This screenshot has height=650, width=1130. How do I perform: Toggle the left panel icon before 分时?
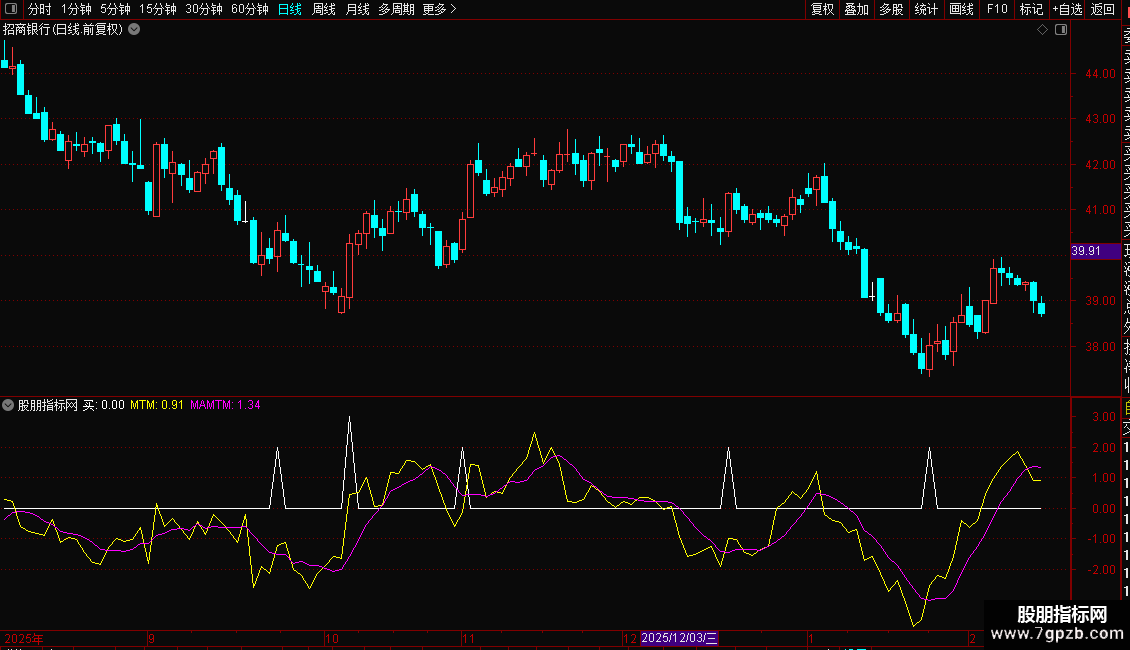click(11, 9)
